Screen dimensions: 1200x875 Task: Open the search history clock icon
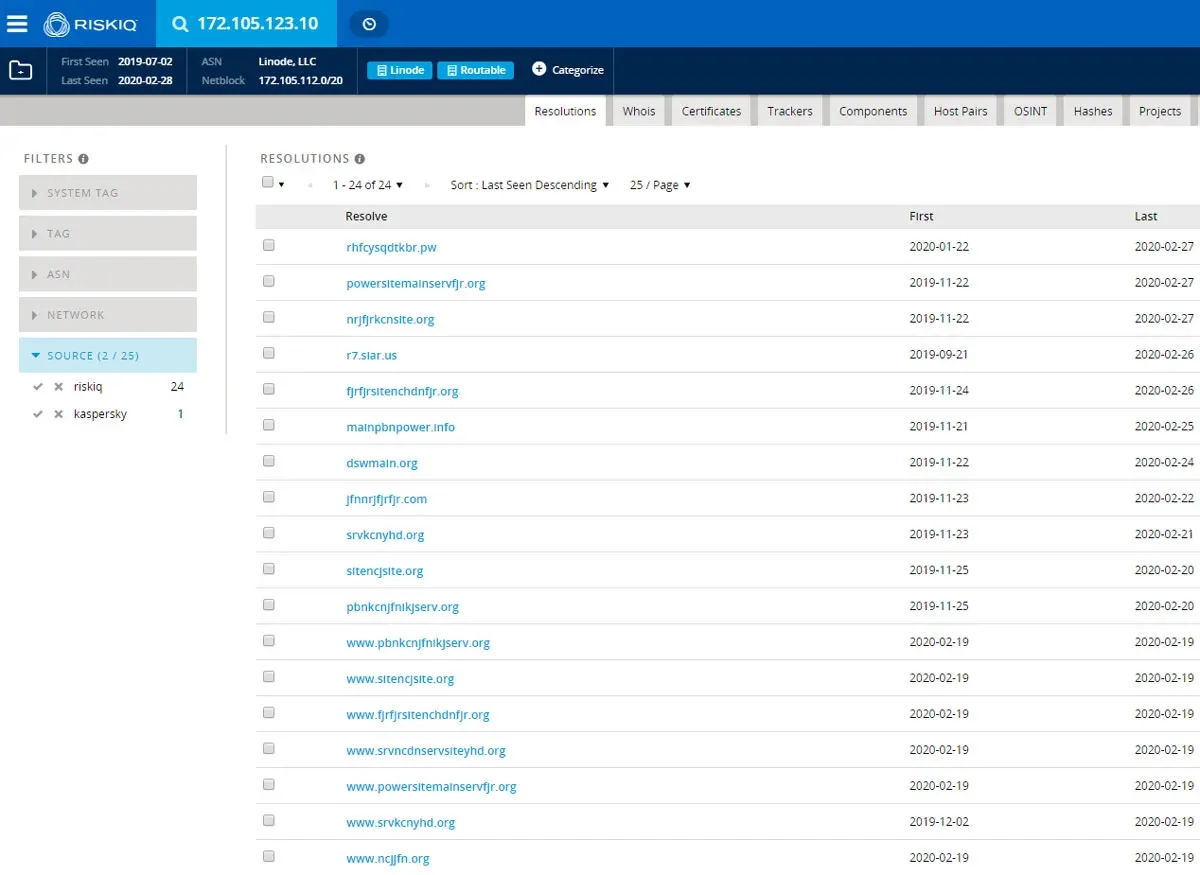point(367,21)
